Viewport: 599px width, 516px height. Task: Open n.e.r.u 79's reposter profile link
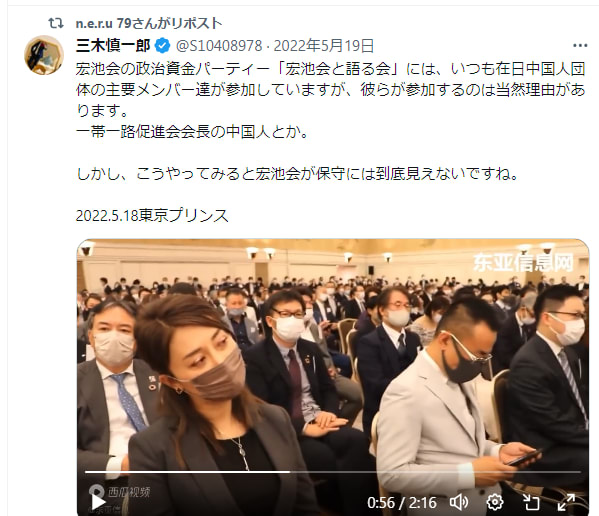[149, 23]
